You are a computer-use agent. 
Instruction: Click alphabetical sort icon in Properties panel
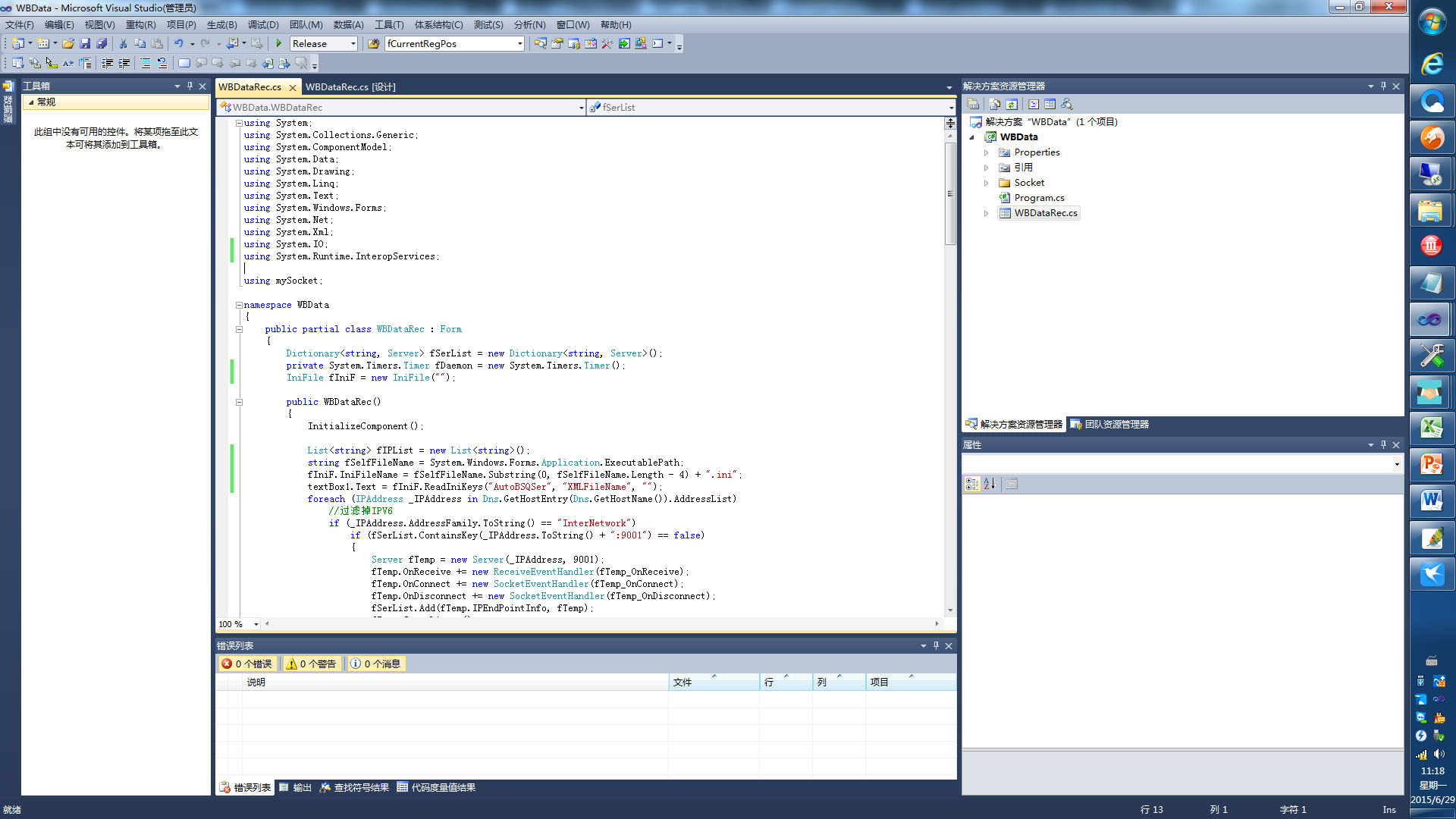(989, 484)
